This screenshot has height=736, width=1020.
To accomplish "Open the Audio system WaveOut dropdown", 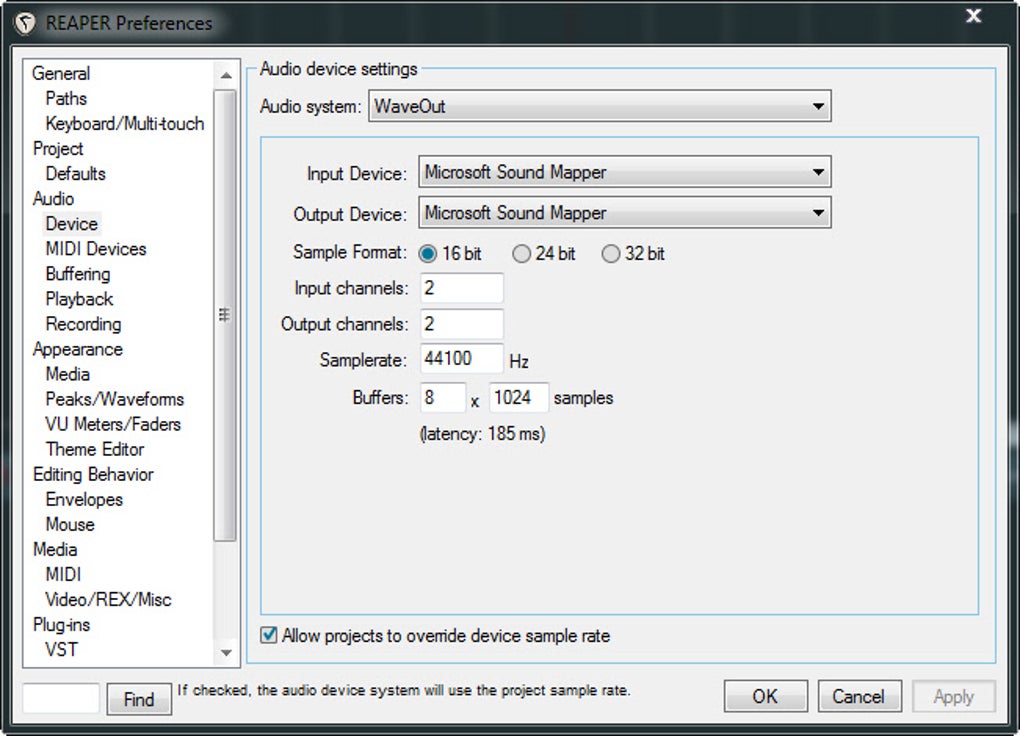I will [x=600, y=106].
